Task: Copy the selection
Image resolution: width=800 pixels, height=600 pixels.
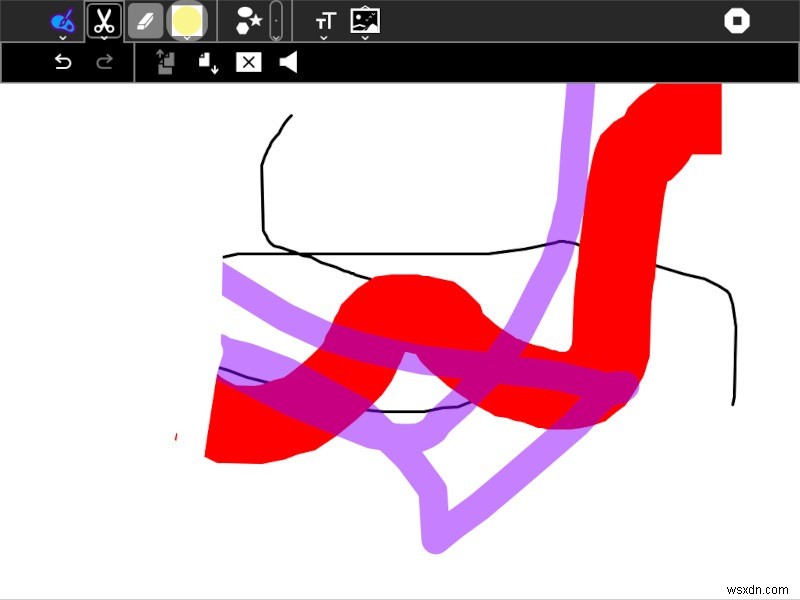Action: tap(165, 62)
